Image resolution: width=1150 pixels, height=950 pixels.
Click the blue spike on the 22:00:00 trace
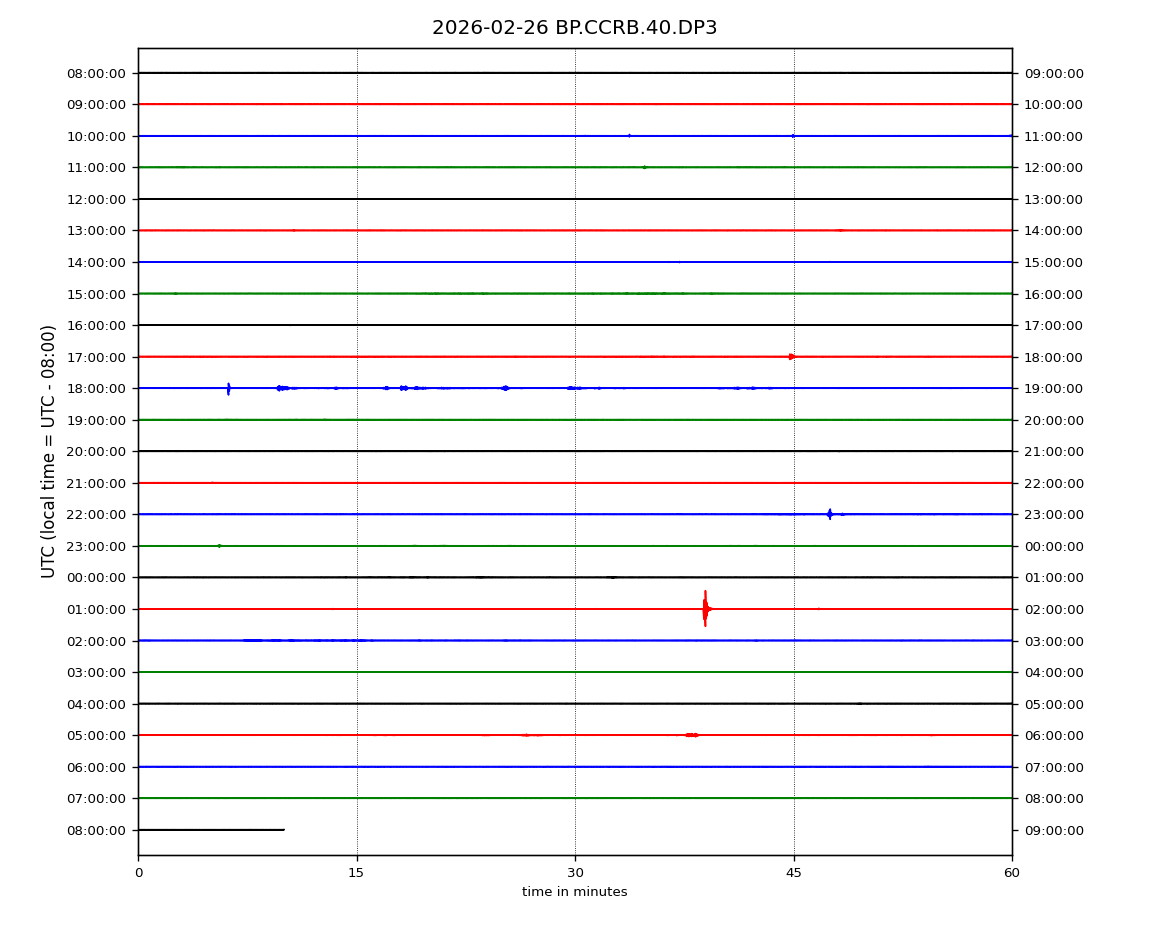tap(829, 514)
